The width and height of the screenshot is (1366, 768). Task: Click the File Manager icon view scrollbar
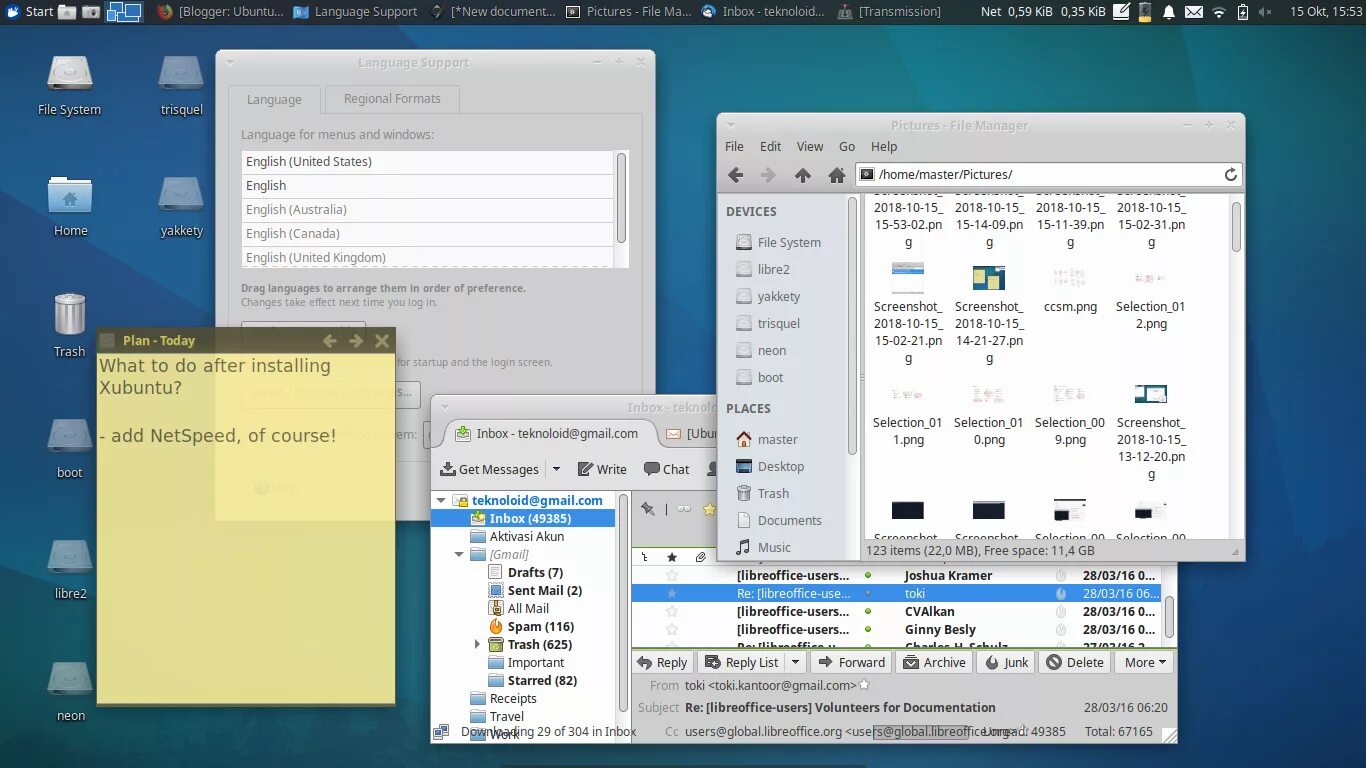point(1236,227)
